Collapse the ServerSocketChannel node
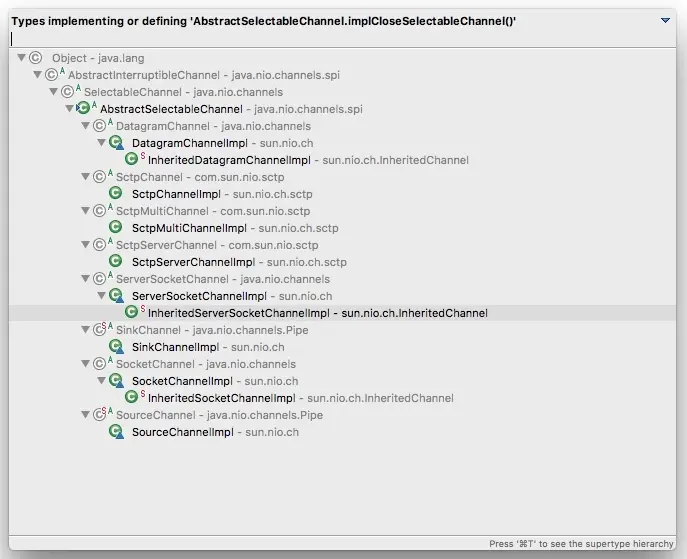Viewport: 687px width, 559px height. [x=85, y=279]
